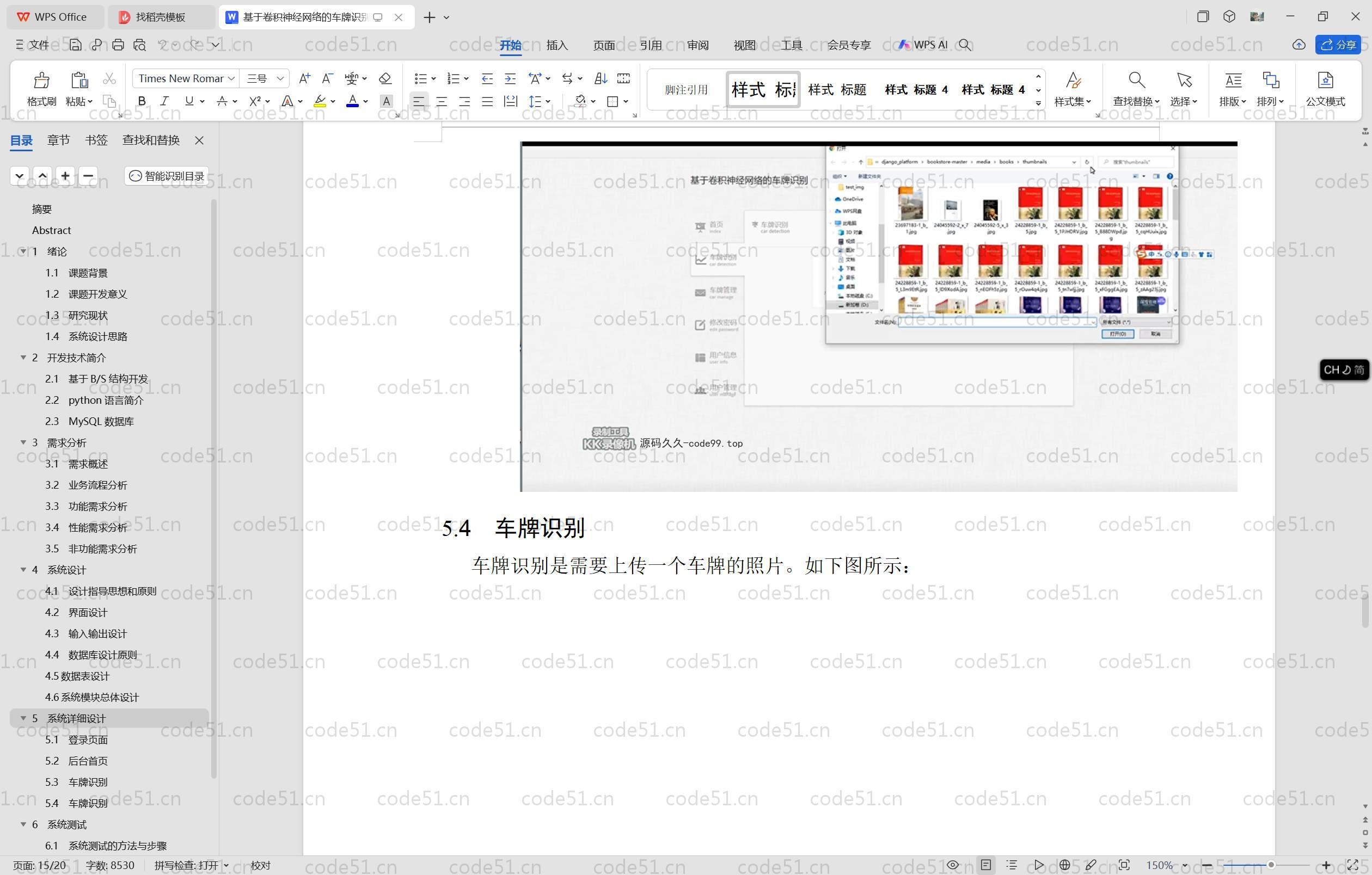The height and width of the screenshot is (875, 1372).
Task: Click the 拼写检查 status bar entry
Action: [x=191, y=865]
